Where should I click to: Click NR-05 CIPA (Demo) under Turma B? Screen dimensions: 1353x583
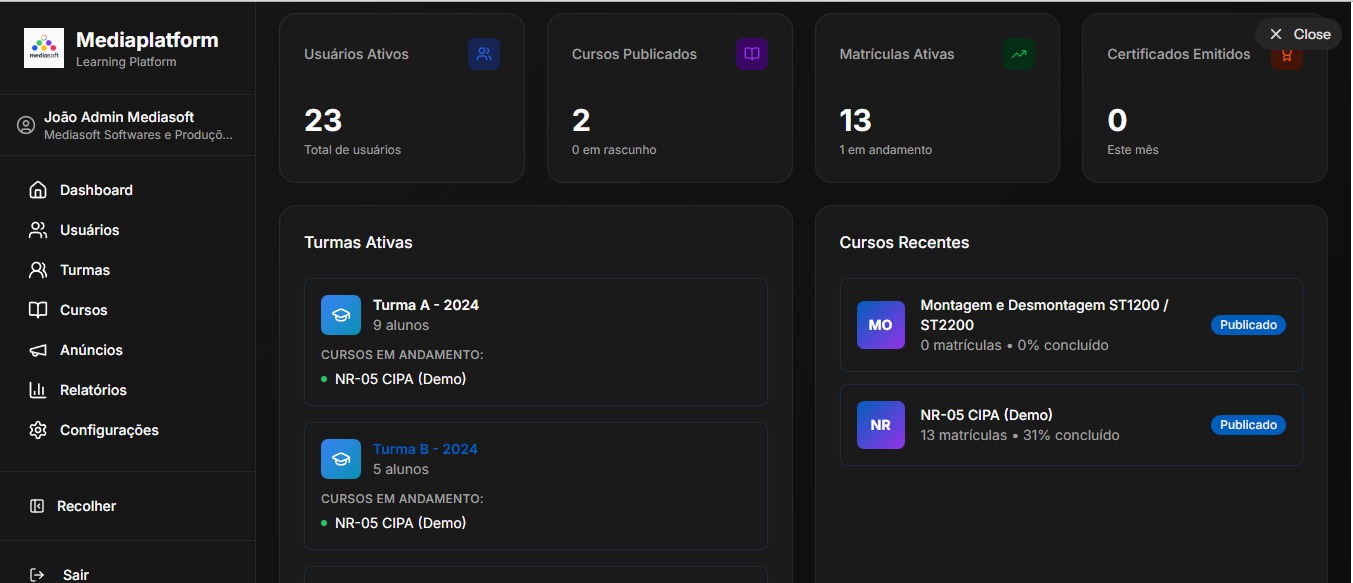pyautogui.click(x=400, y=523)
